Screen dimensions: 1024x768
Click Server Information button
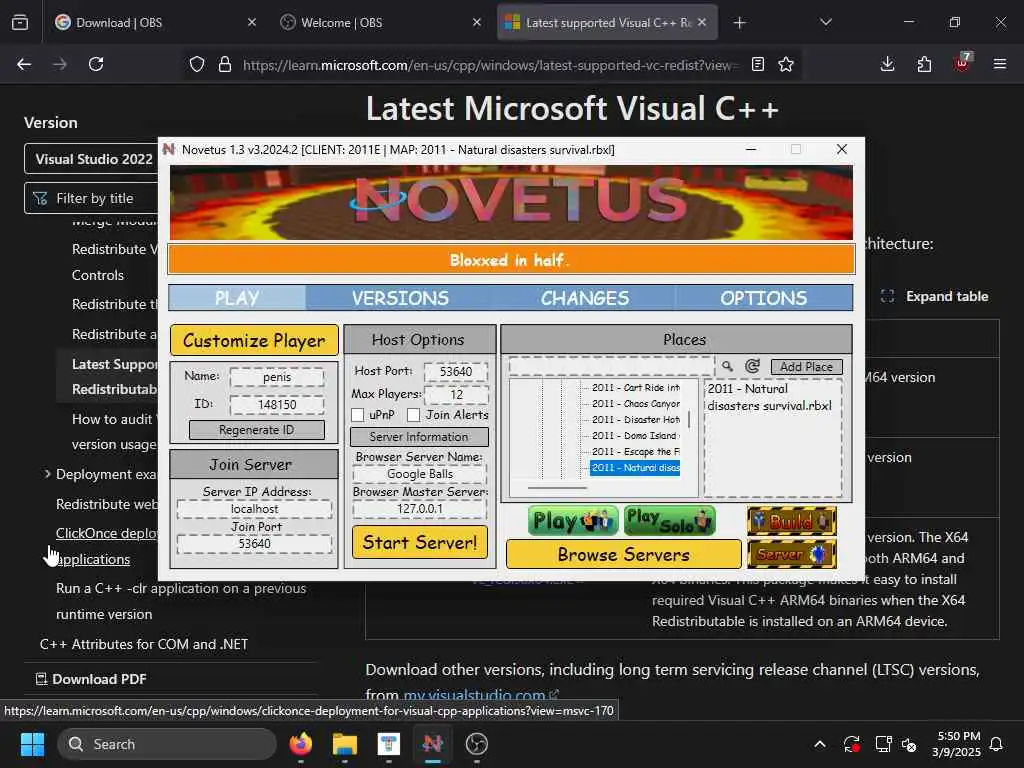coord(419,436)
